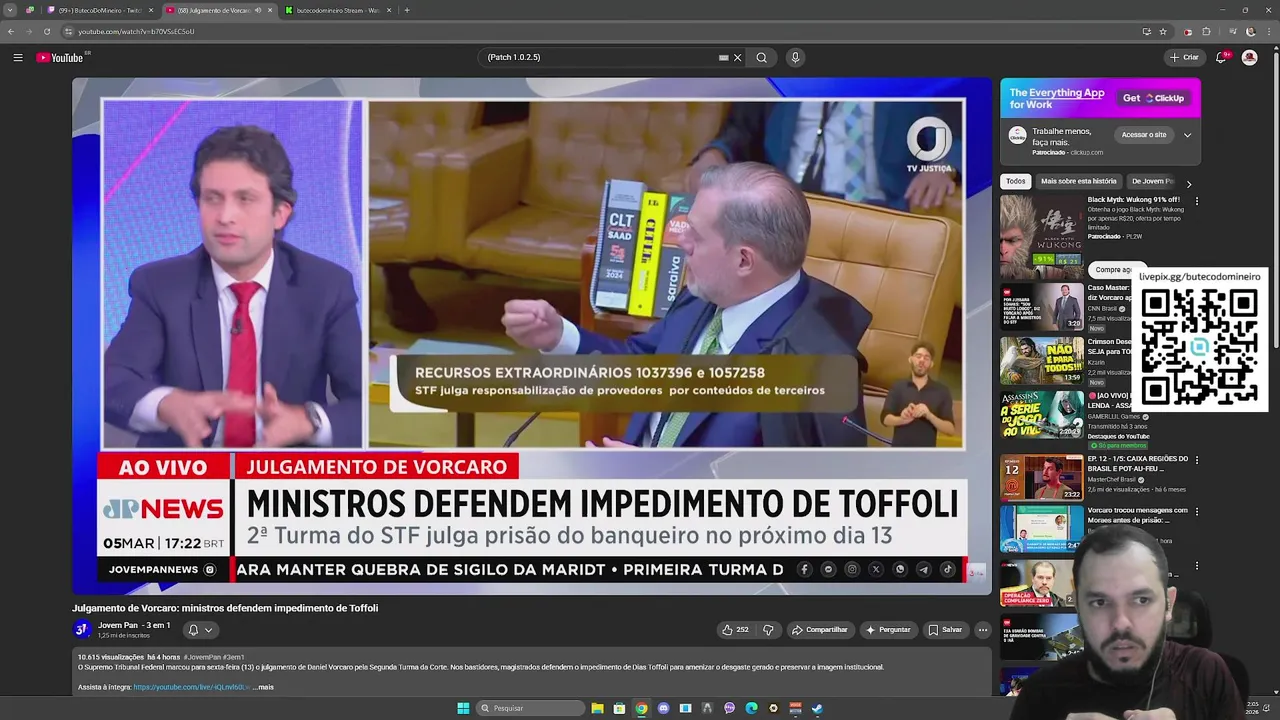Mute the Julgamento de Vorcaro tab audio icon

258,10
